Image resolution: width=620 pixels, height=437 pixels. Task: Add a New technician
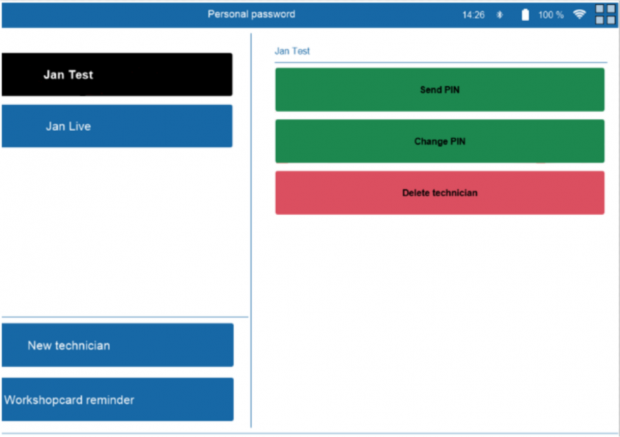click(116, 345)
